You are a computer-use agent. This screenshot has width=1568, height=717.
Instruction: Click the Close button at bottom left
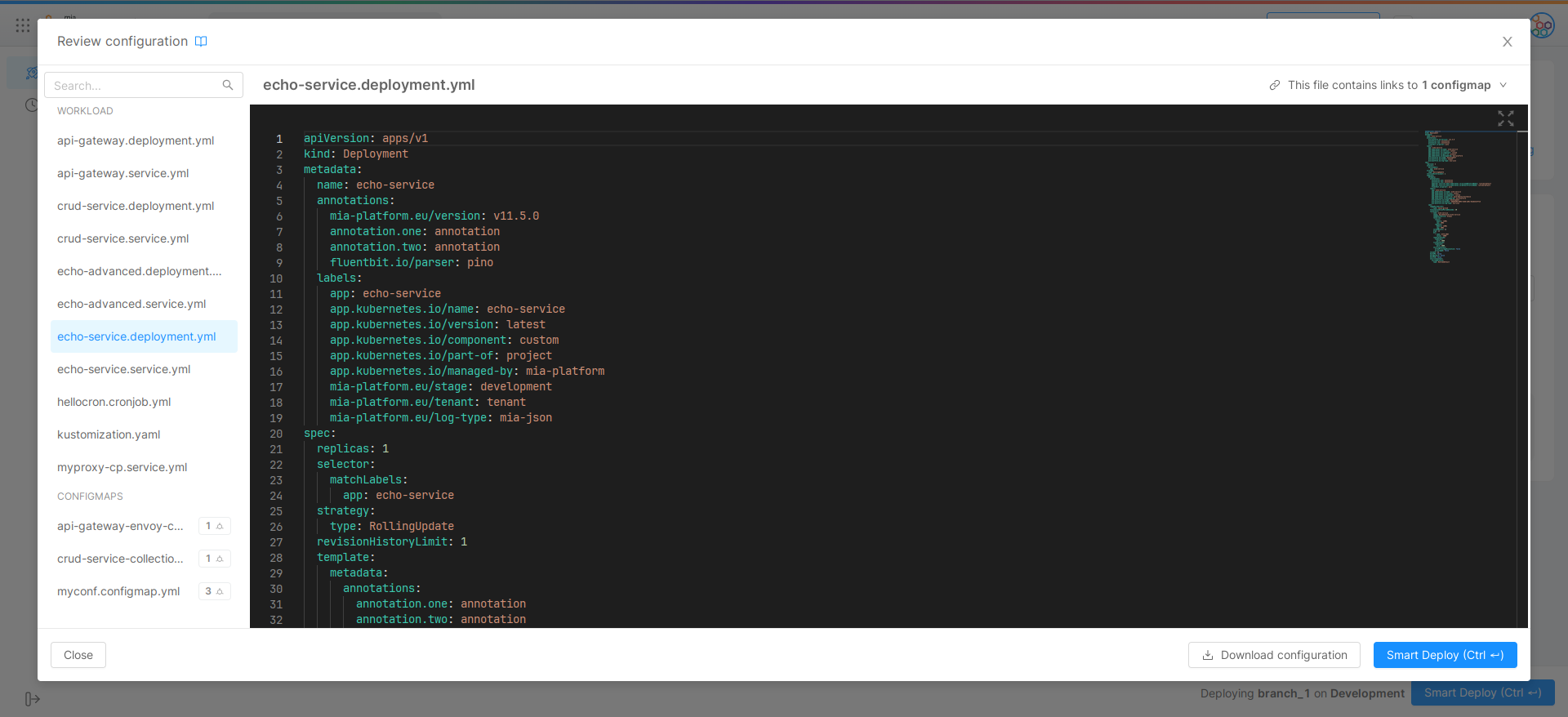(78, 655)
